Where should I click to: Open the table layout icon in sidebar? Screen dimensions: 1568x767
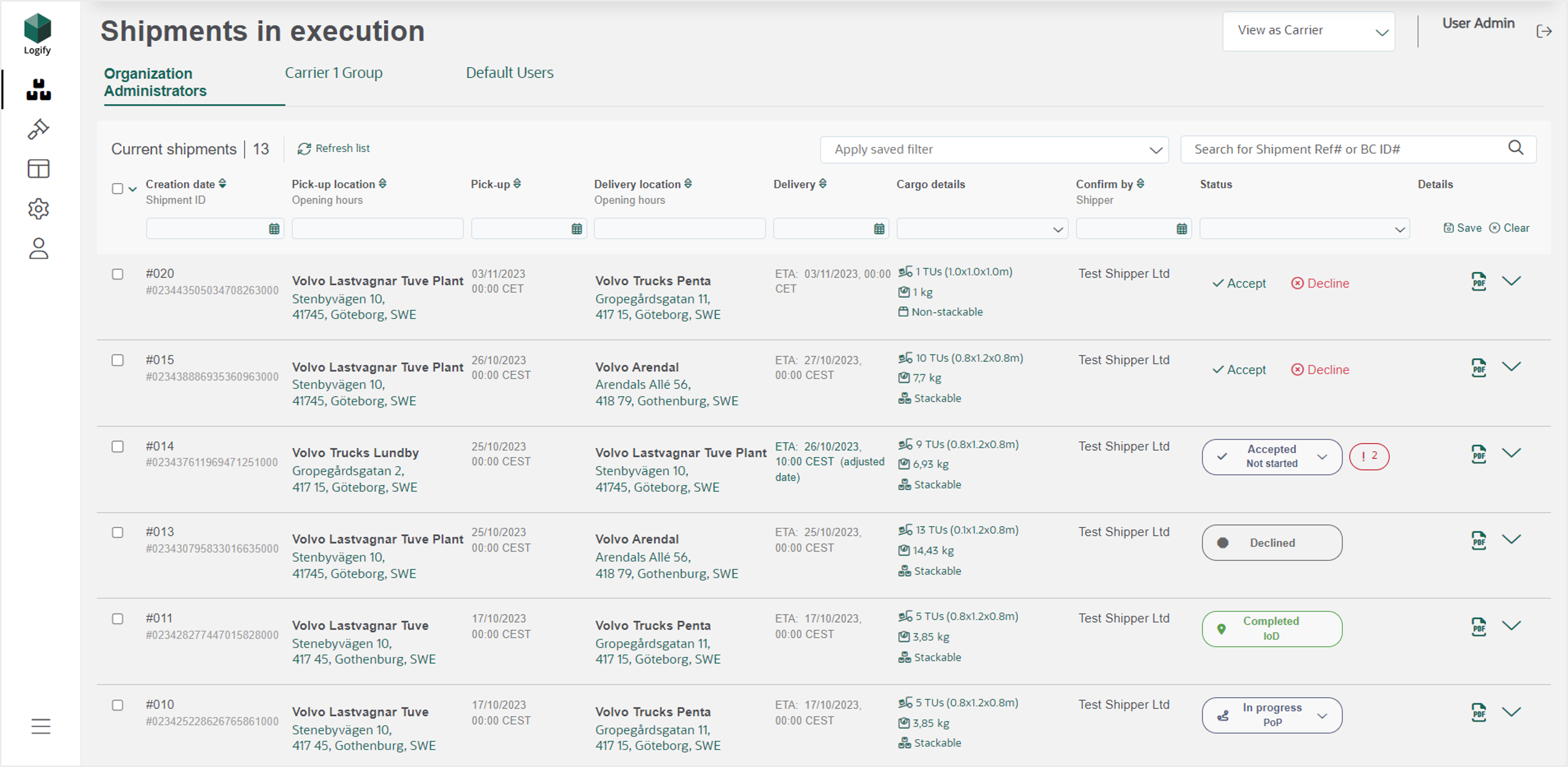(x=38, y=169)
